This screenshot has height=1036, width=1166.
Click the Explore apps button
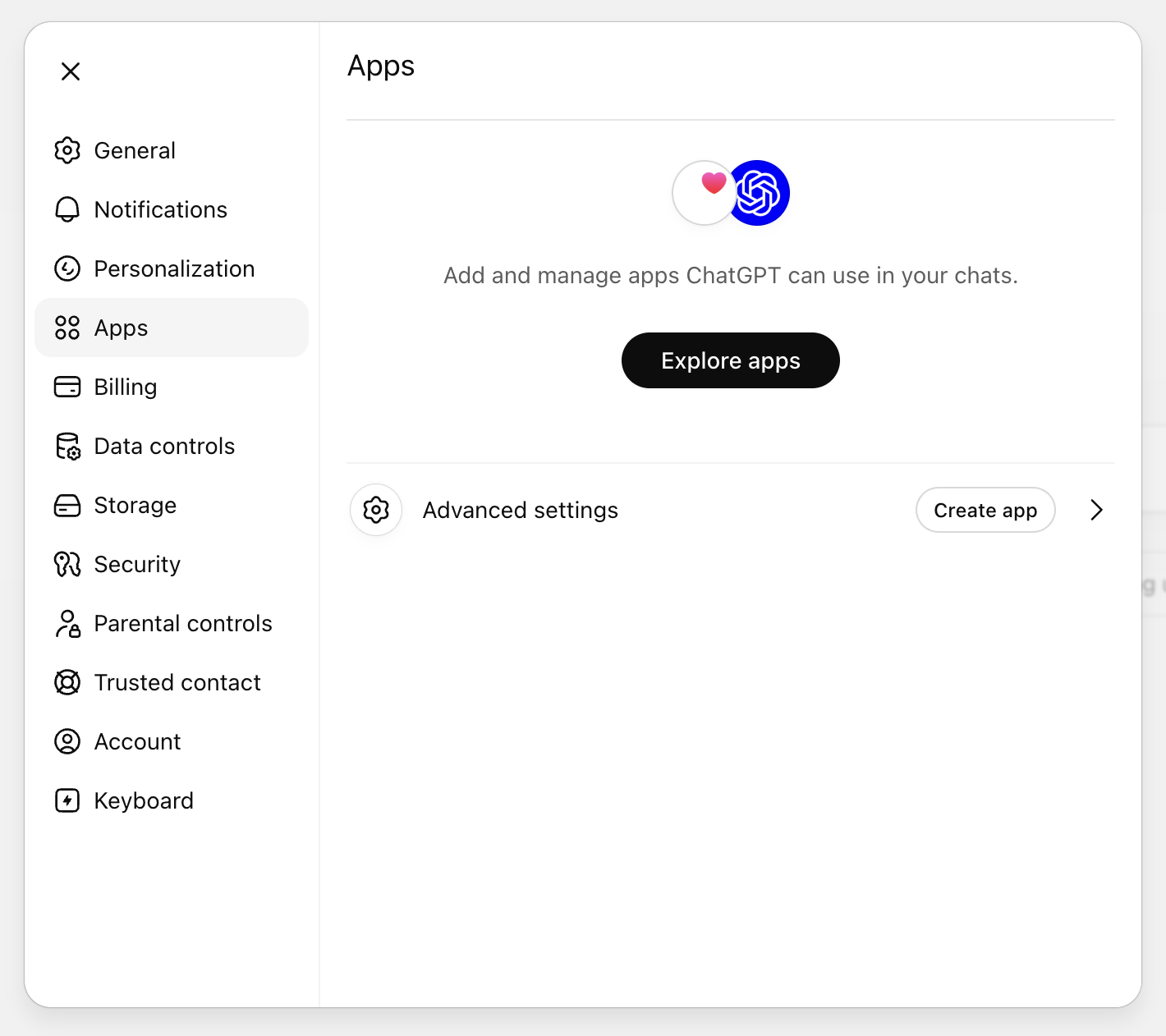[731, 360]
